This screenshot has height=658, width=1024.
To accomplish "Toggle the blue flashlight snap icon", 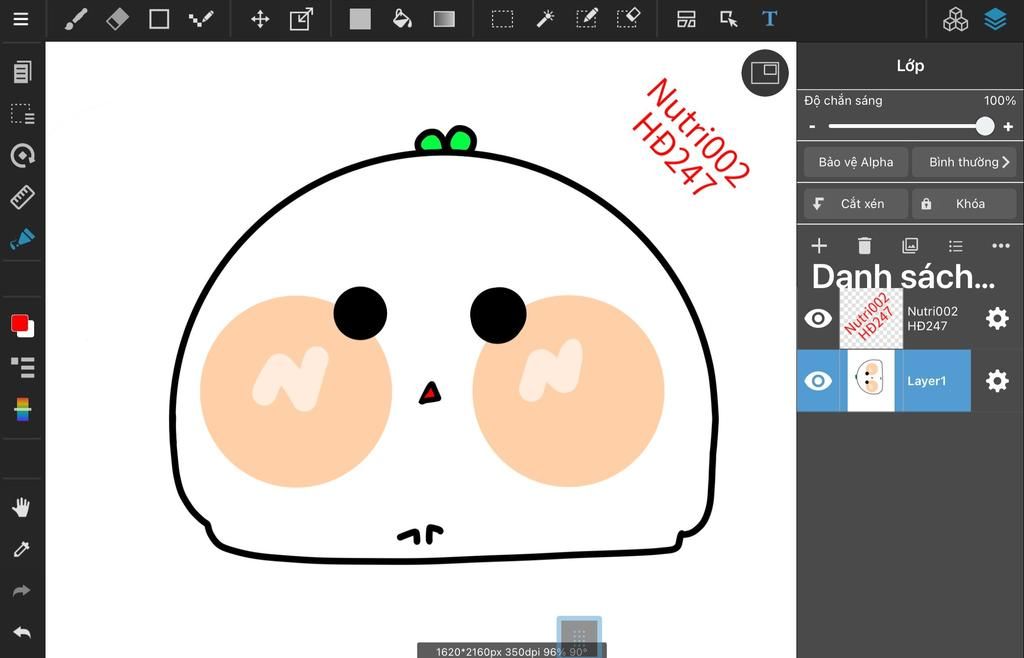I will (22, 238).
